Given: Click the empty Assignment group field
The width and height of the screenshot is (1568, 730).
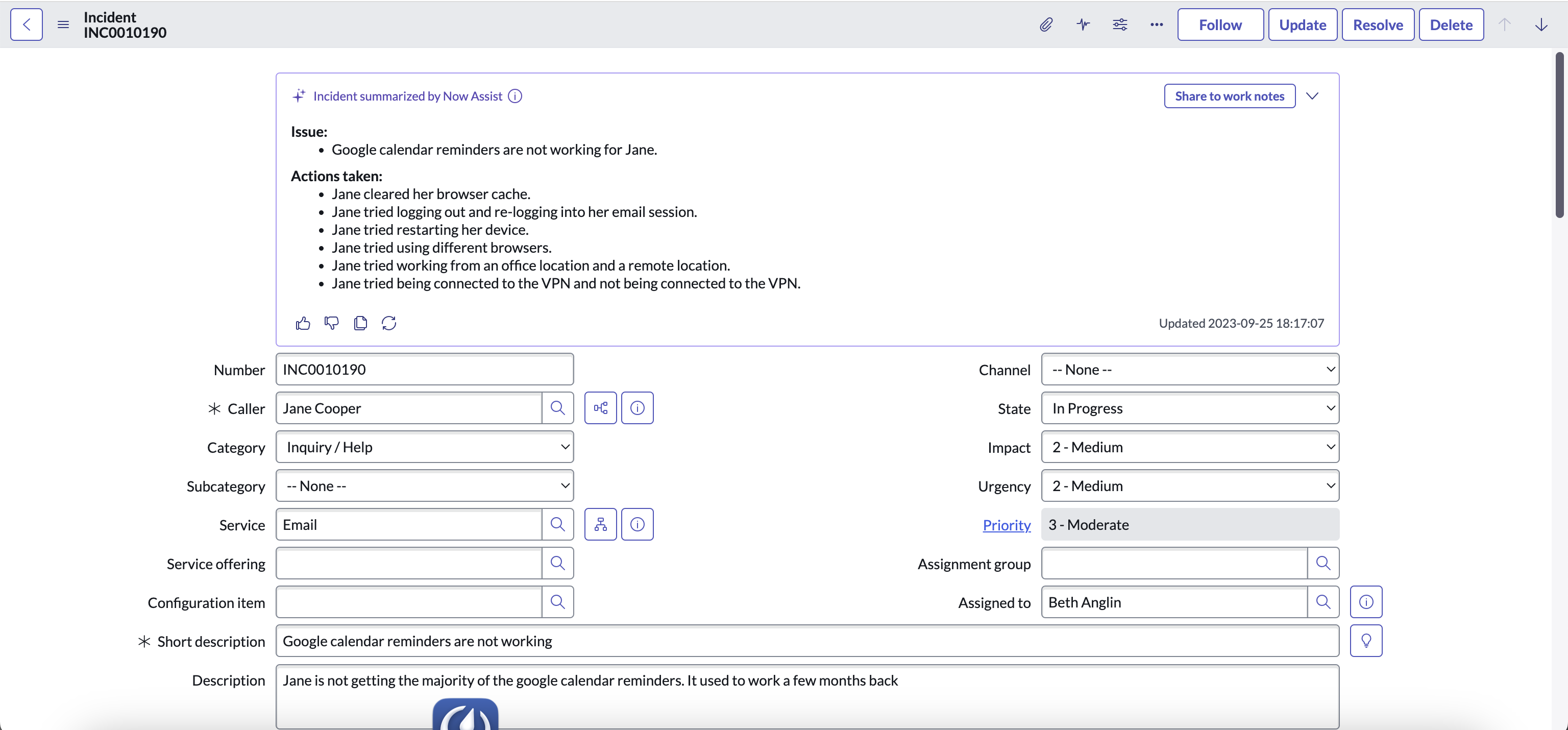Looking at the screenshot, I should 1175,563.
